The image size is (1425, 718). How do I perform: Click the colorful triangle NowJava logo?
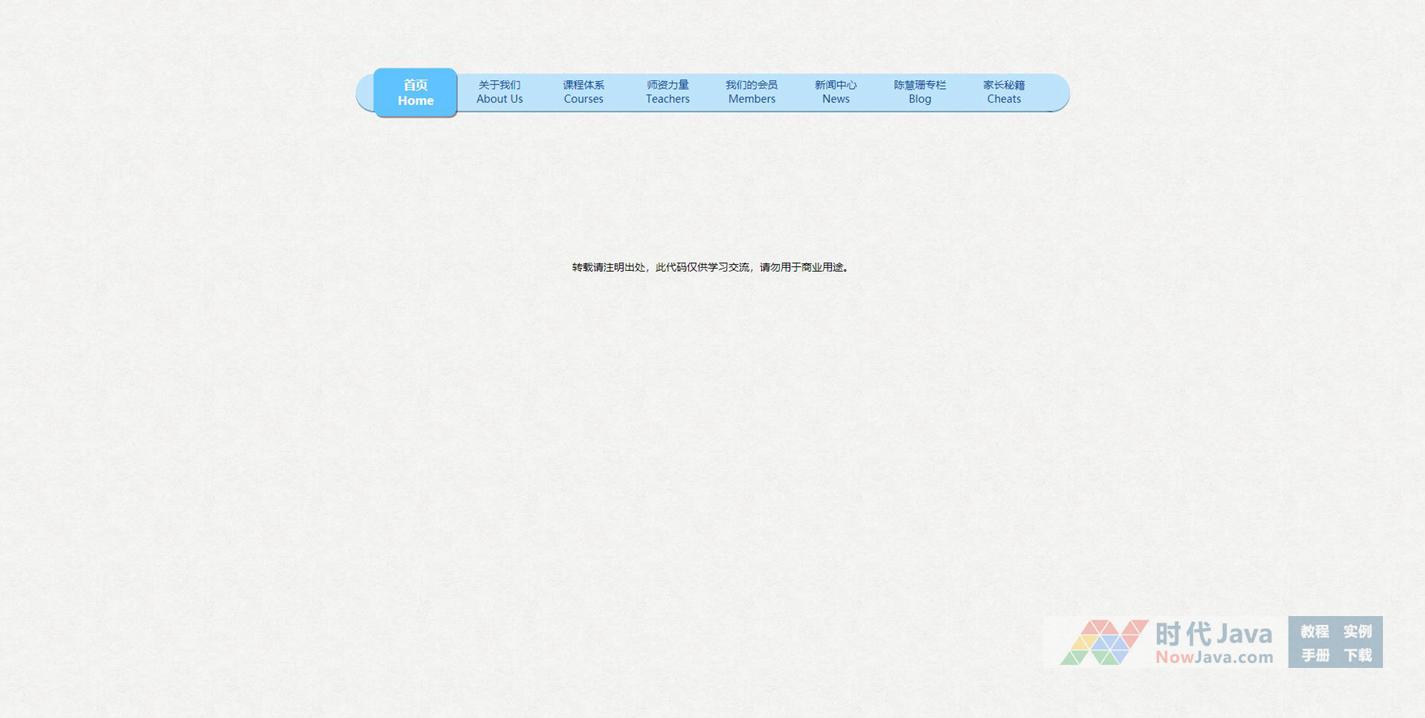point(1103,642)
